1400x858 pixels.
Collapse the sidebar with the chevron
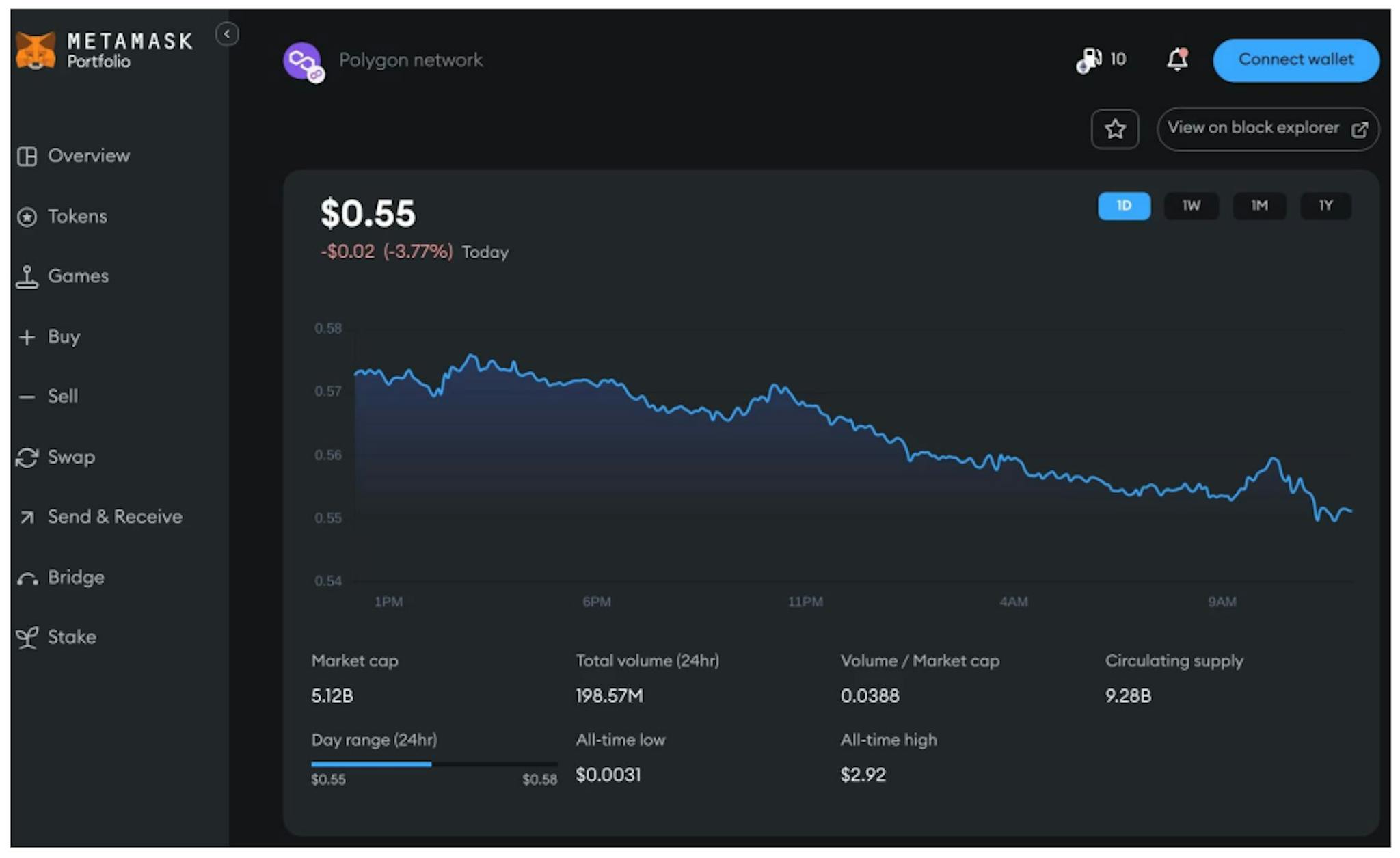[x=227, y=35]
